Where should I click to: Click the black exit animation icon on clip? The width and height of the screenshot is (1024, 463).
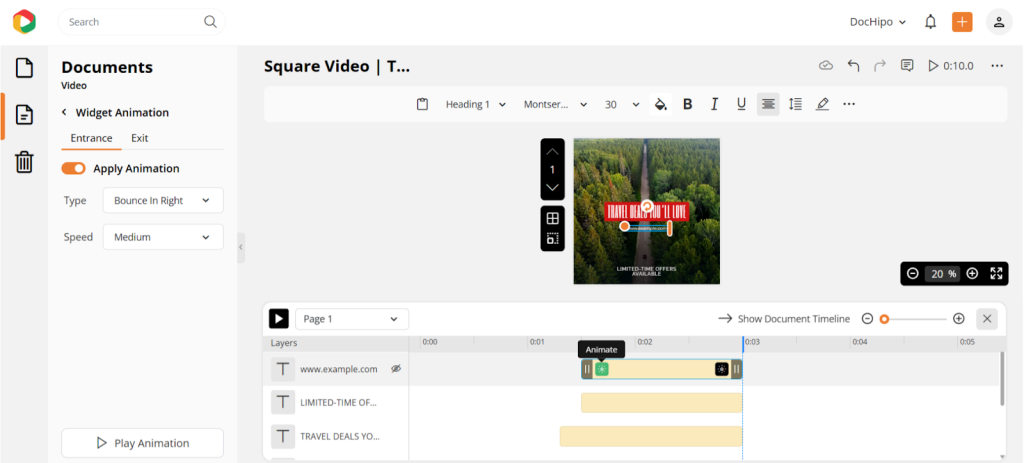[x=722, y=369]
